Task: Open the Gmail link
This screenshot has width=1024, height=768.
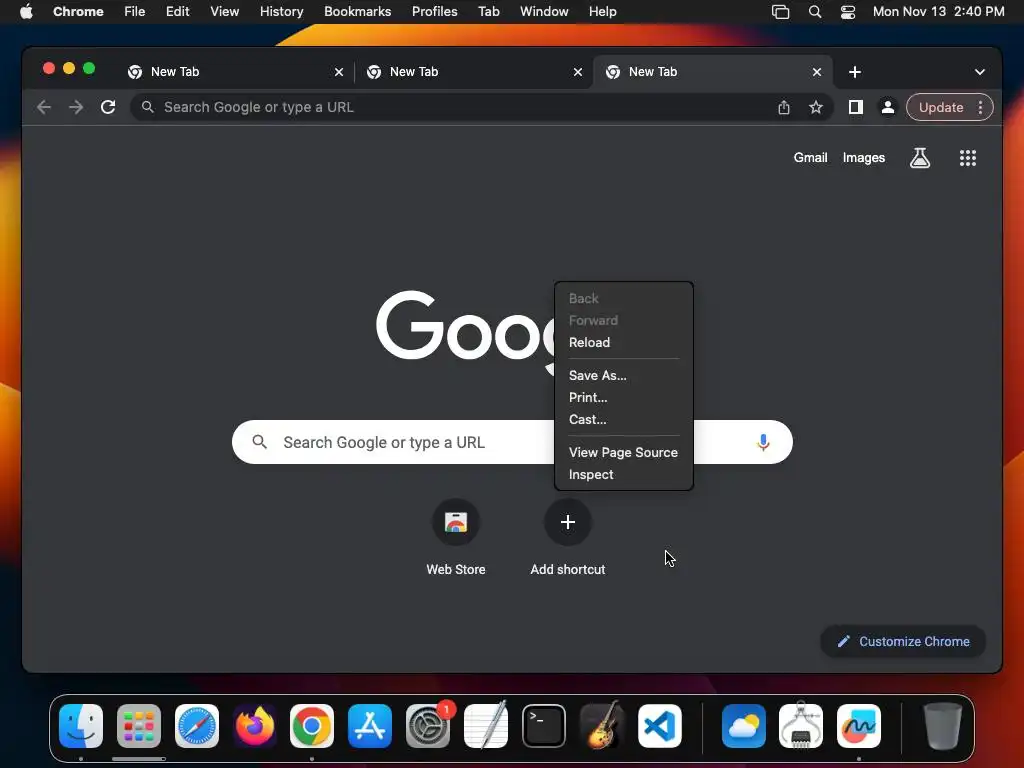Action: pos(810,157)
